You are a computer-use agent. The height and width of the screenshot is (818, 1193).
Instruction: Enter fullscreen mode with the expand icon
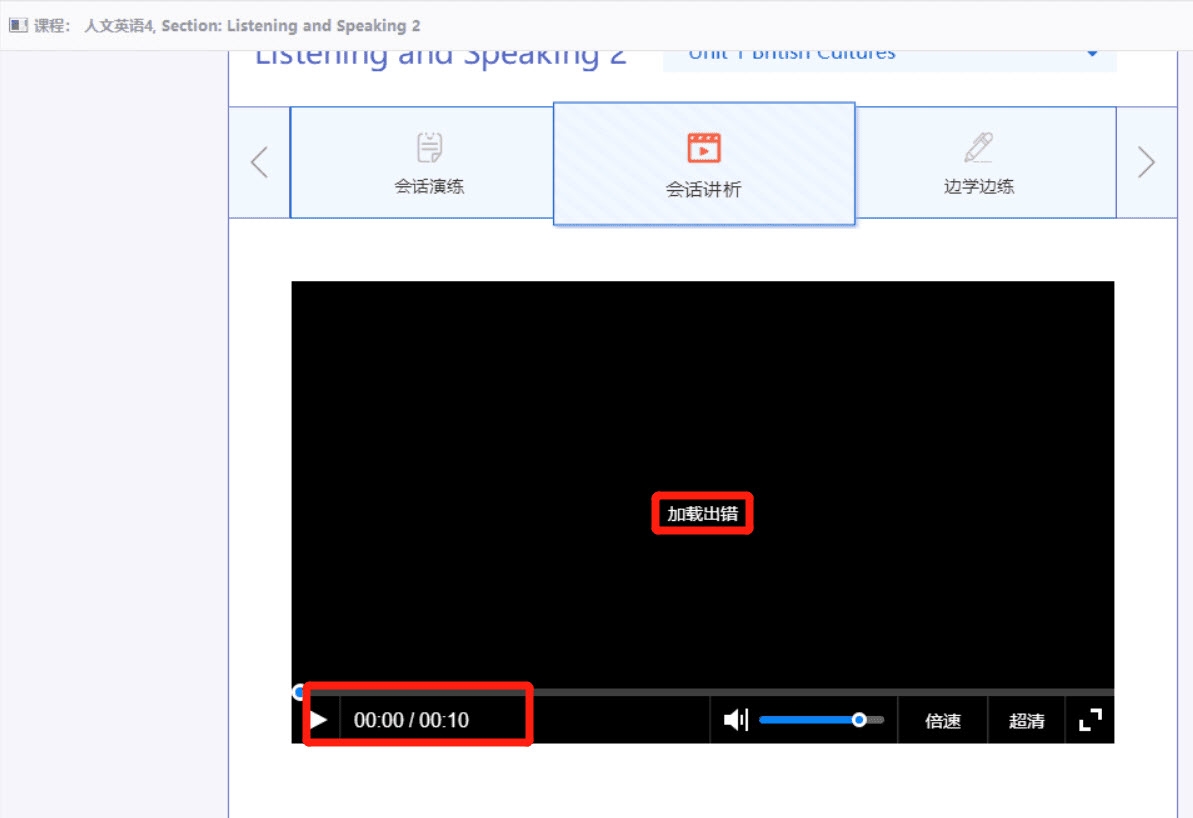pyautogui.click(x=1090, y=720)
